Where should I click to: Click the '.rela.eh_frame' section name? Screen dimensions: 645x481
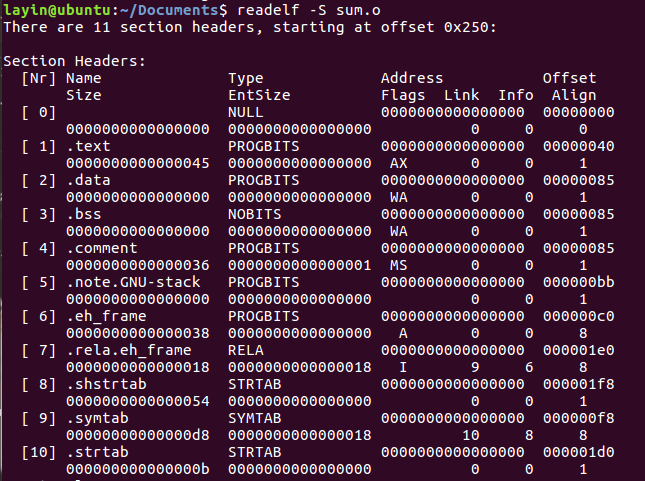click(x=128, y=351)
